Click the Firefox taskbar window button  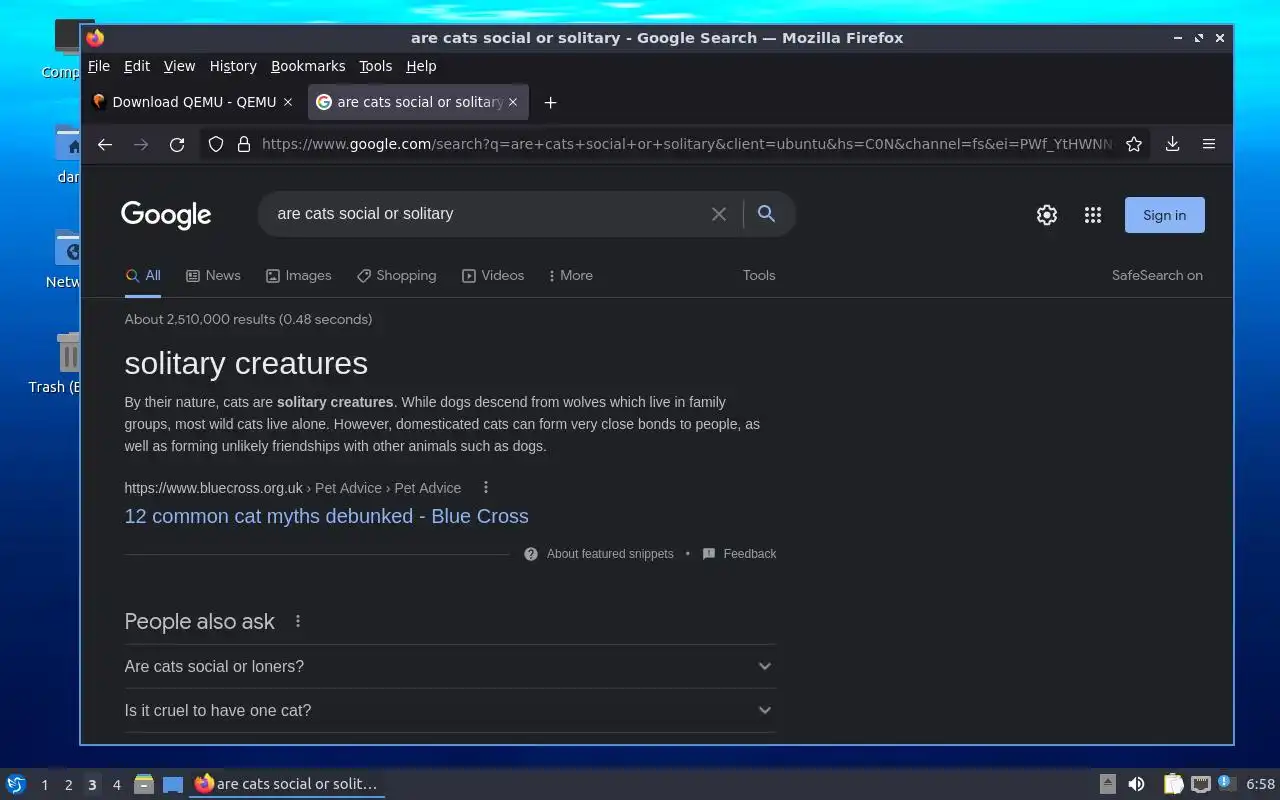coord(287,784)
